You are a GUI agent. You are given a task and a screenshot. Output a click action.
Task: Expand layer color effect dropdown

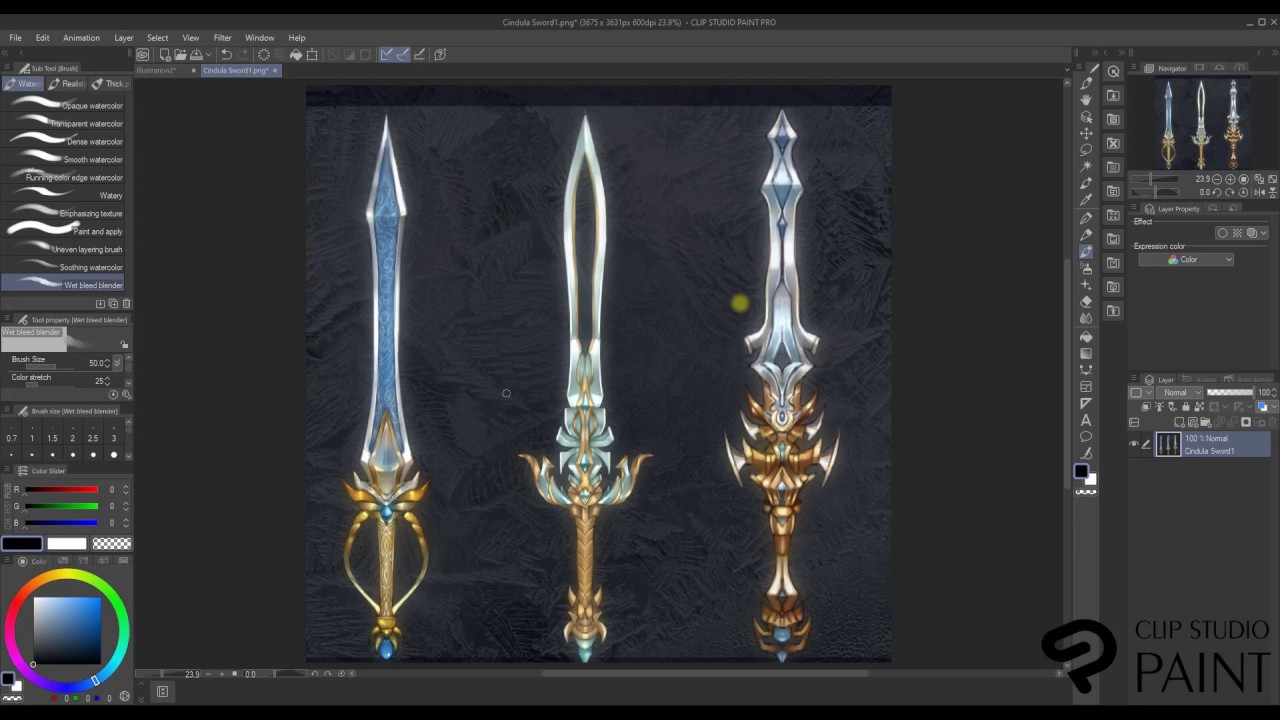point(1263,233)
